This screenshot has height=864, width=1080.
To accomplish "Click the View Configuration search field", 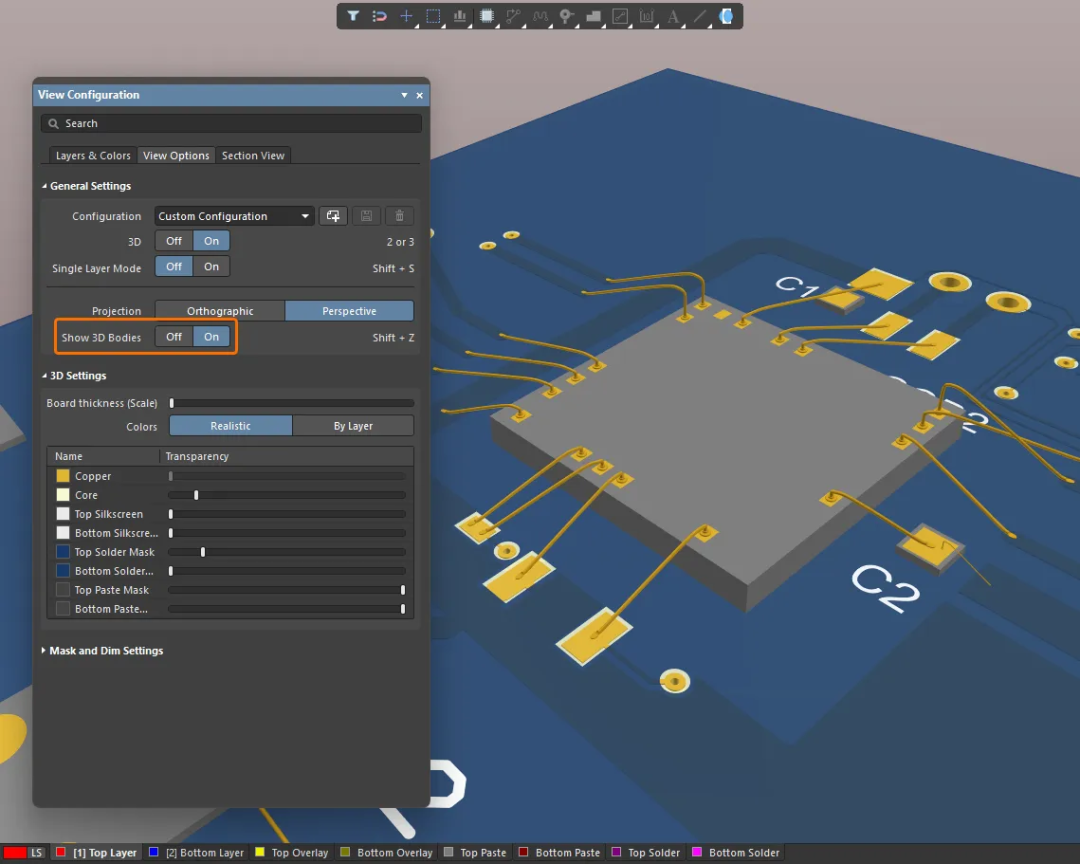I will point(231,123).
